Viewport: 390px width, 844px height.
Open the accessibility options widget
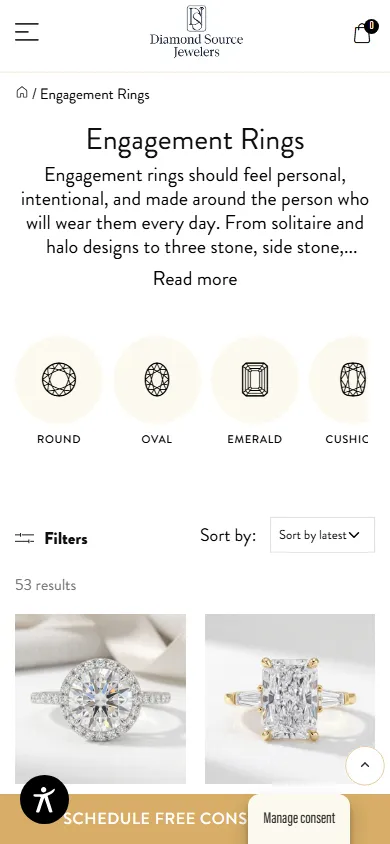[44, 799]
